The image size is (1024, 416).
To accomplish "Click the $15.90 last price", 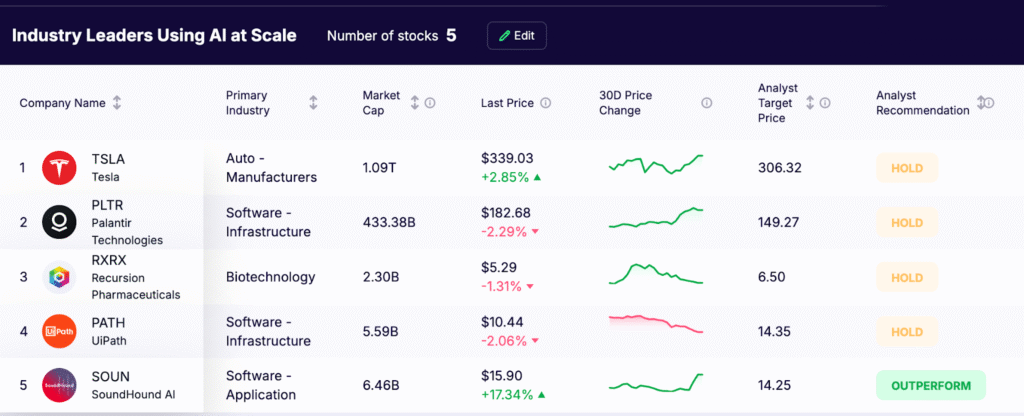I will point(501,376).
